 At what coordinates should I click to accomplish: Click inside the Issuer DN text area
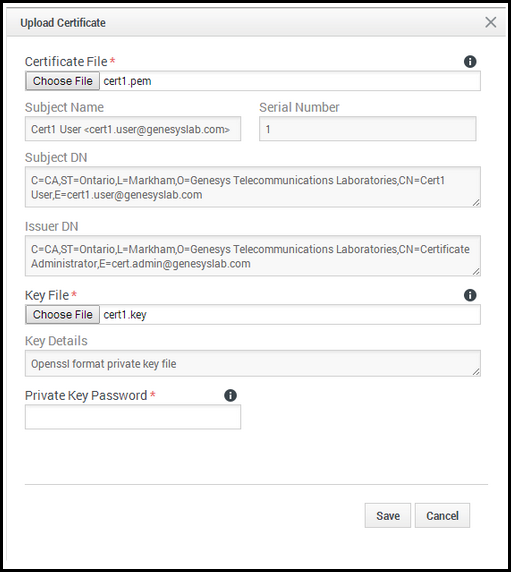click(x=253, y=256)
